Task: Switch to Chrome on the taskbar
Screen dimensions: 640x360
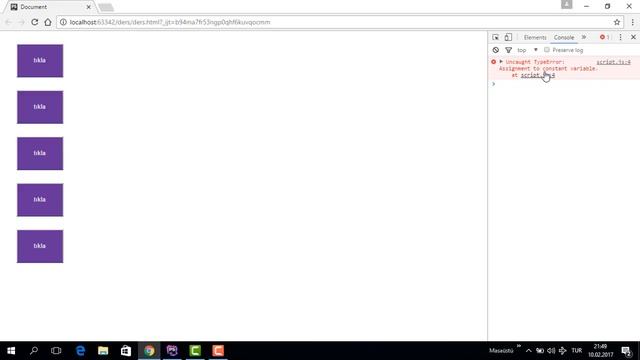Action: pos(149,351)
